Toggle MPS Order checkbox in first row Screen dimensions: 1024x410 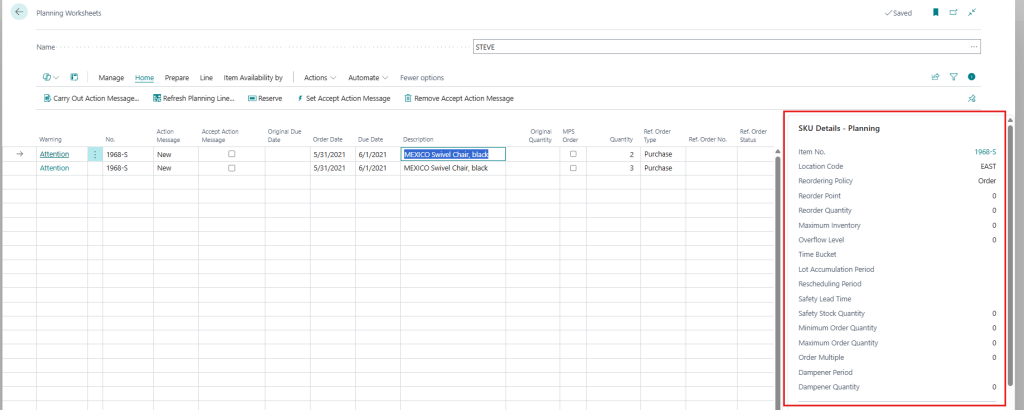[573, 154]
